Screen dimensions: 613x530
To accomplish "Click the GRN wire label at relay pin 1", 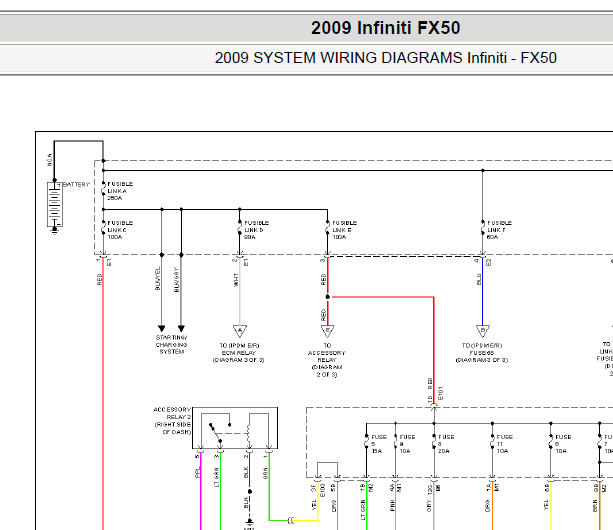I will (x=265, y=473).
